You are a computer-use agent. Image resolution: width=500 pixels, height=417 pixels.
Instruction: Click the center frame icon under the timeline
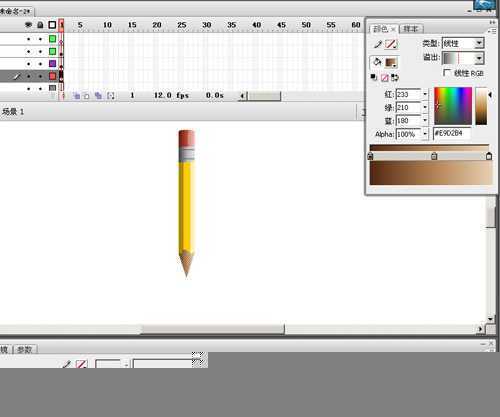(x=63, y=96)
